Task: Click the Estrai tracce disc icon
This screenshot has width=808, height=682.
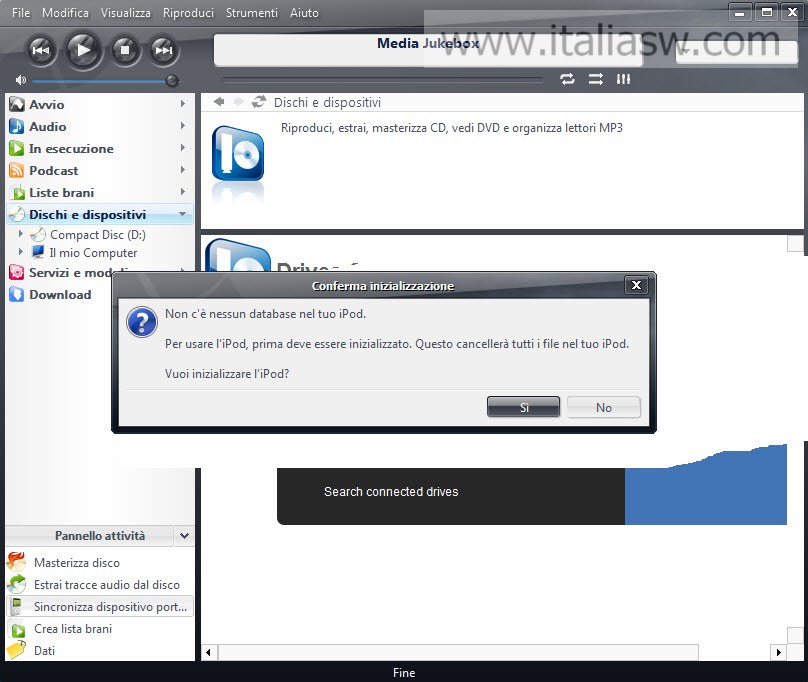Action: [16, 584]
